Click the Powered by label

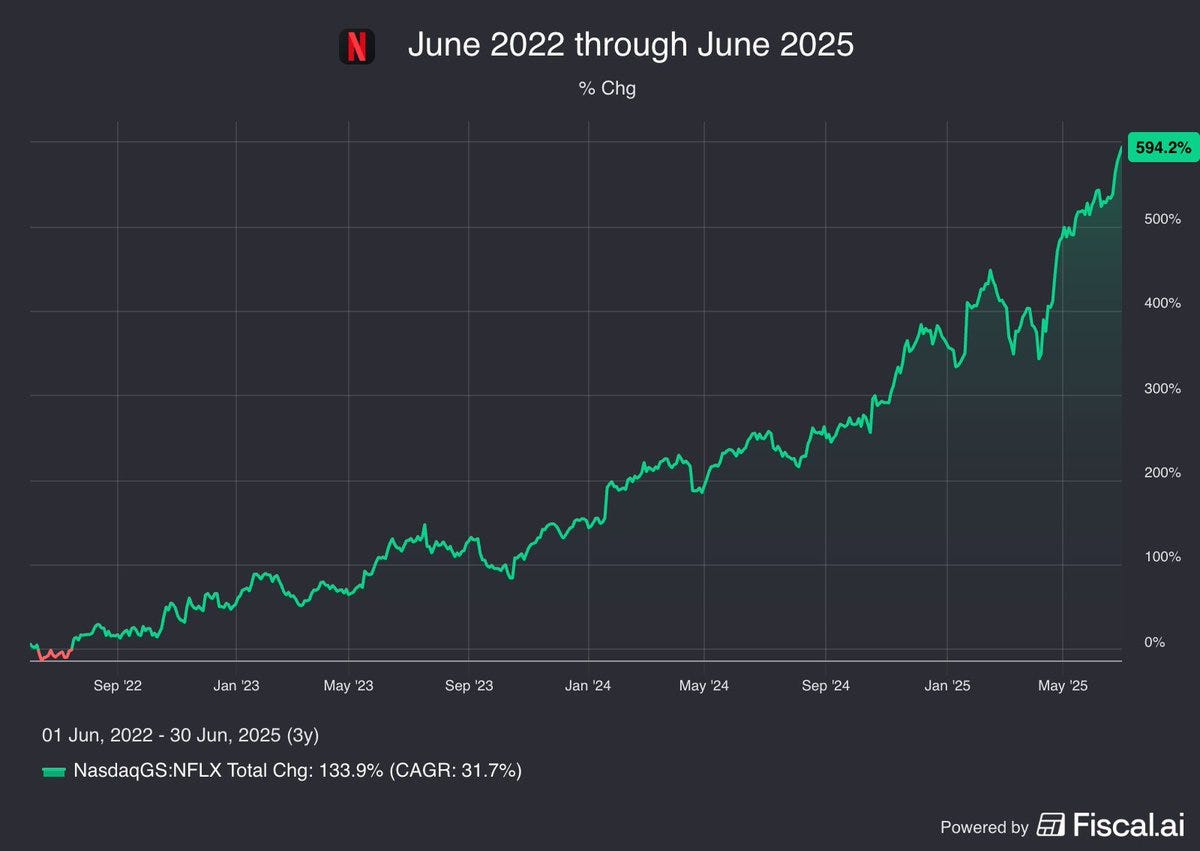pos(984,827)
